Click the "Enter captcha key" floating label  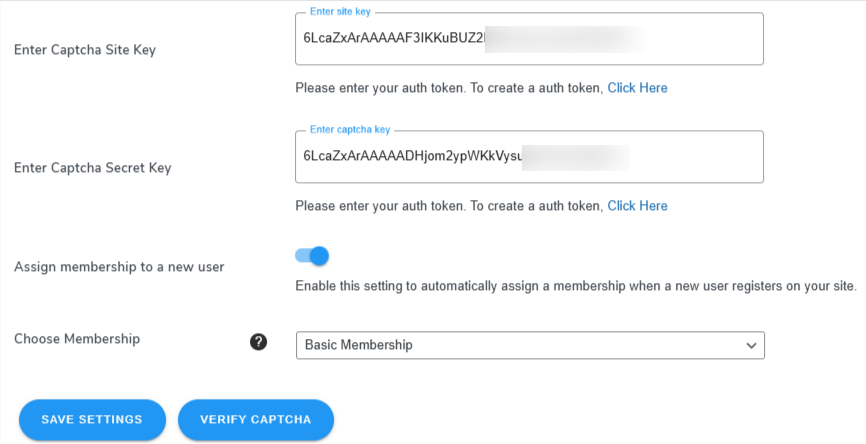[x=350, y=129]
